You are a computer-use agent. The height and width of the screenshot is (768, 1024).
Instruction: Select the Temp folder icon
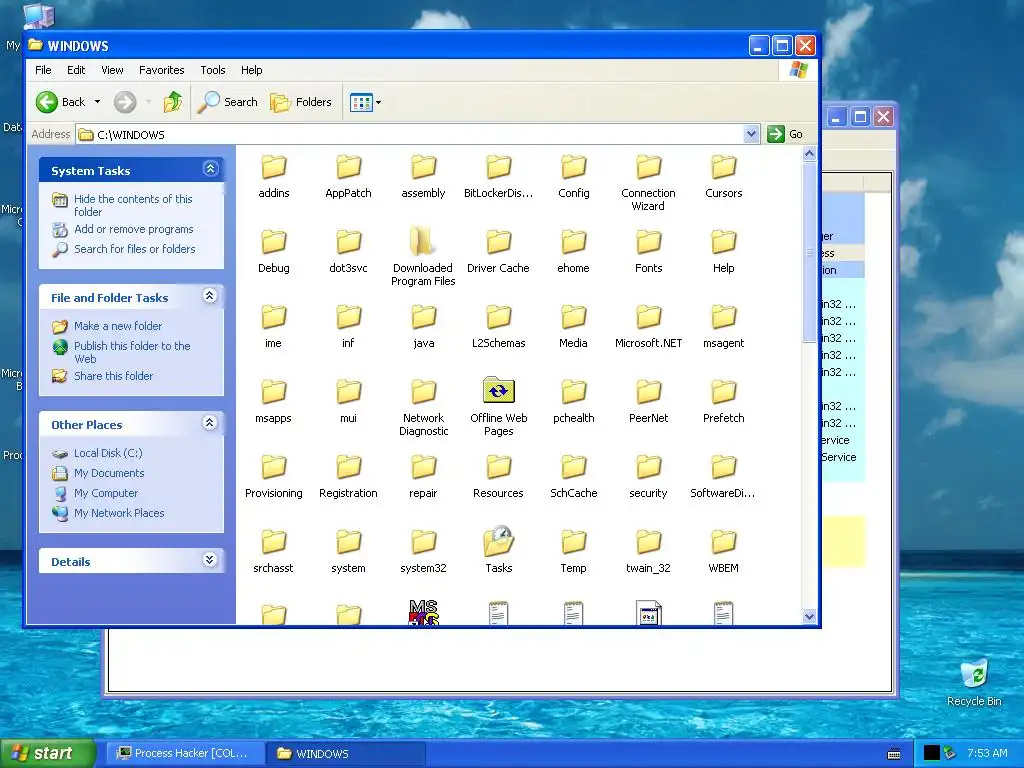573,542
